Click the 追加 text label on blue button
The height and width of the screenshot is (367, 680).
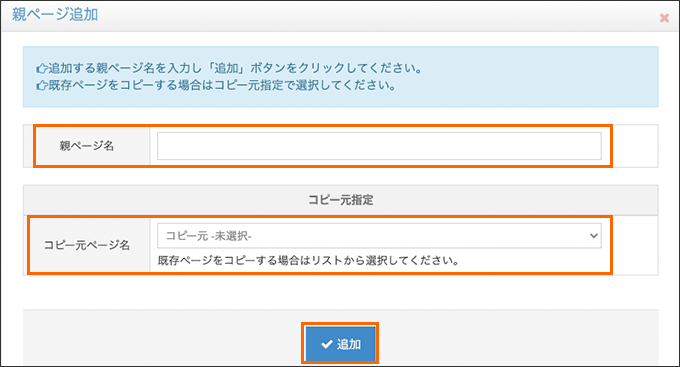tap(349, 344)
